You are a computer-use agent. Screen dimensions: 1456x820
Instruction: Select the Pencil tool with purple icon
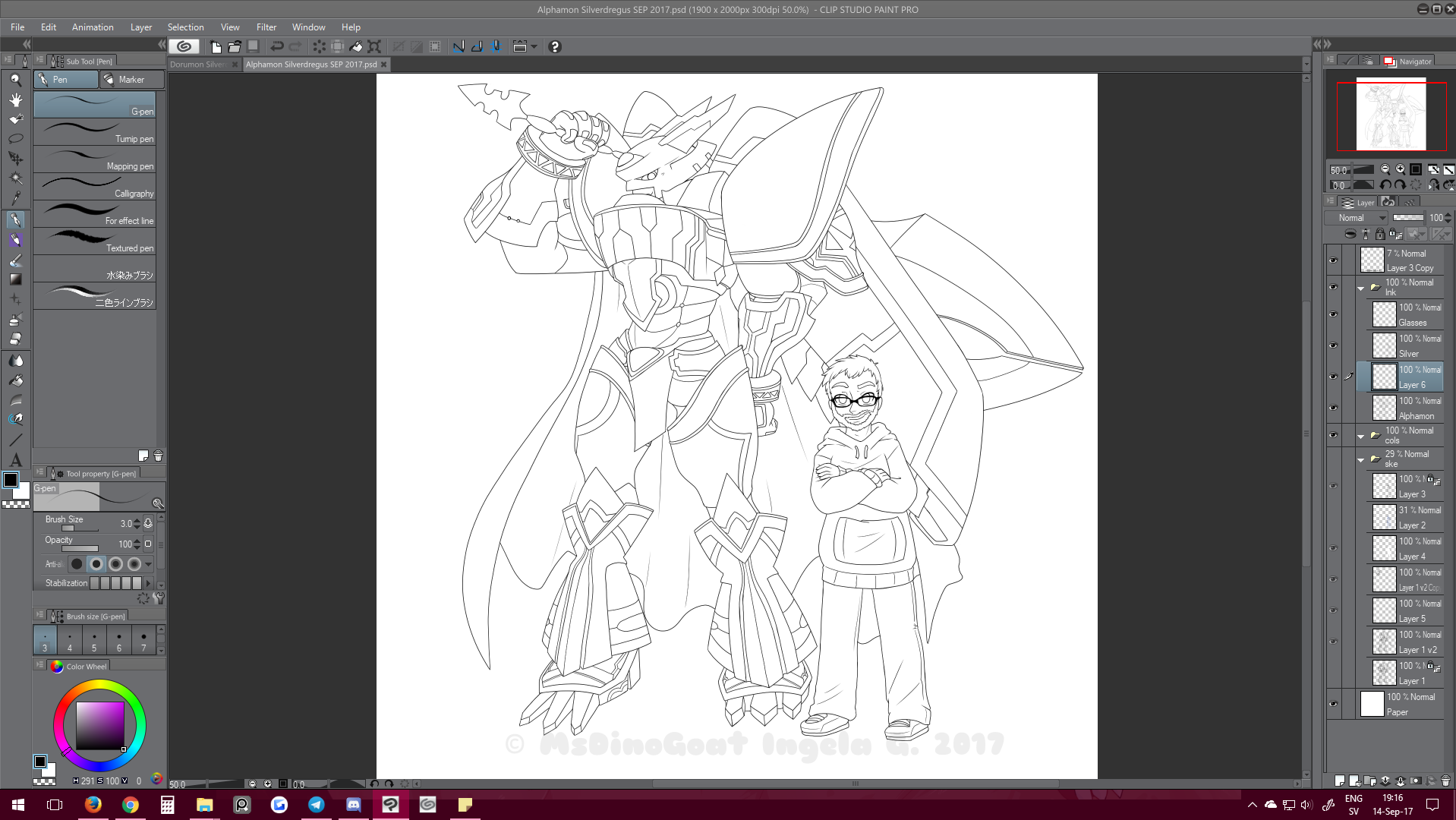[15, 240]
